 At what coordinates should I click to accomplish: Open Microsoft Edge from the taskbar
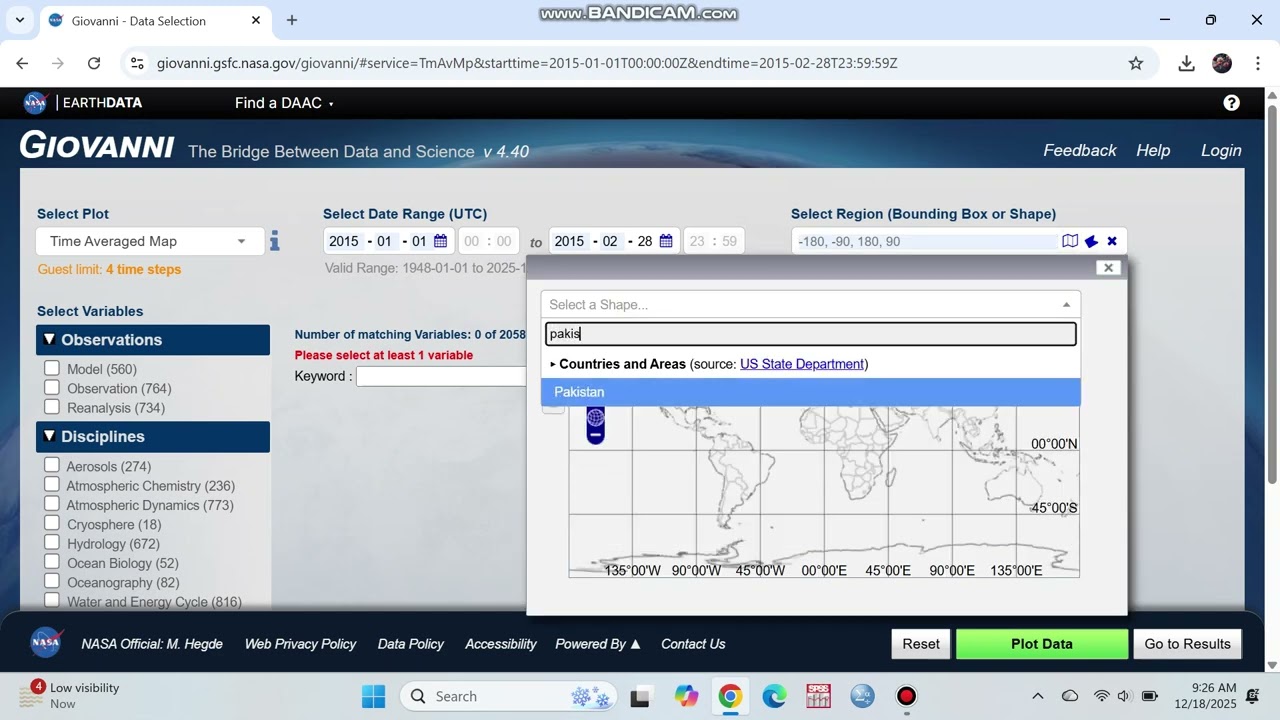click(x=774, y=696)
